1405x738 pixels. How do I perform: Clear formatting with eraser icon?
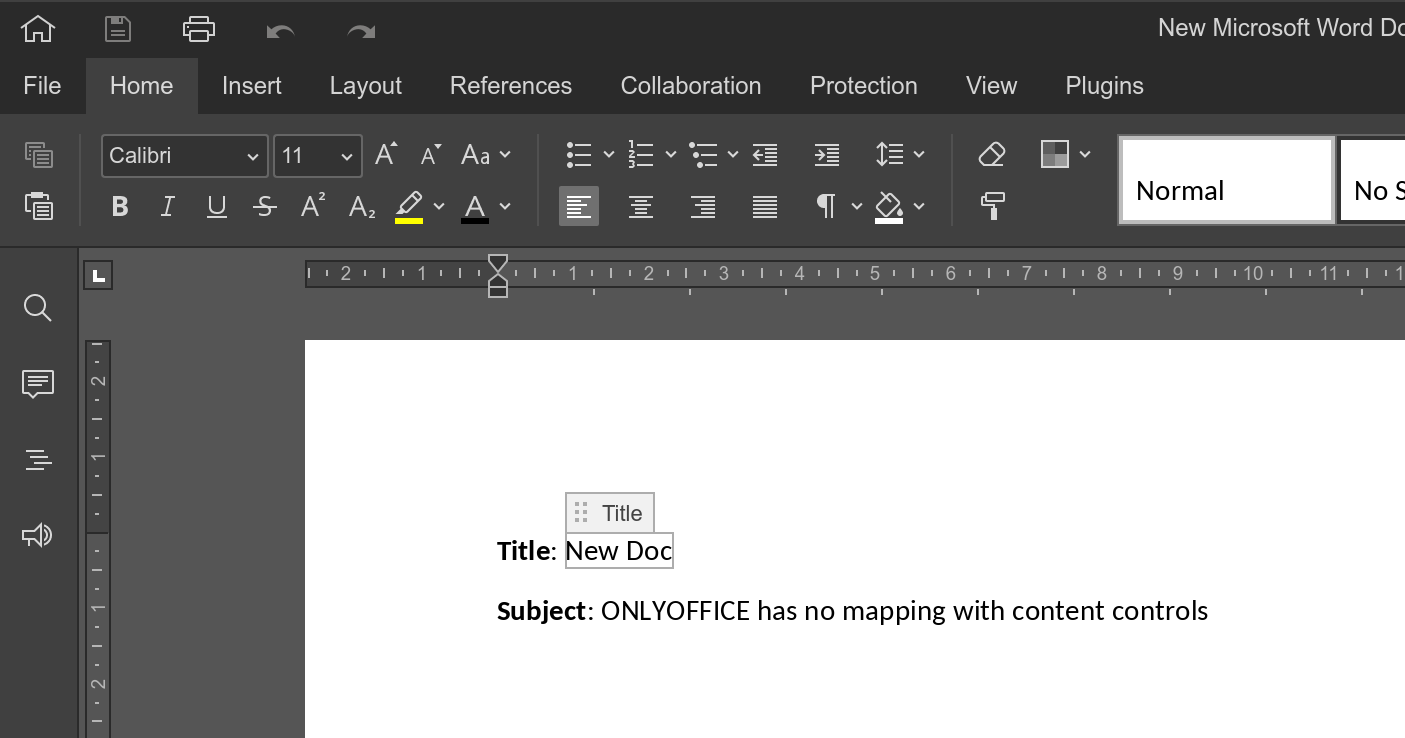tap(992, 155)
